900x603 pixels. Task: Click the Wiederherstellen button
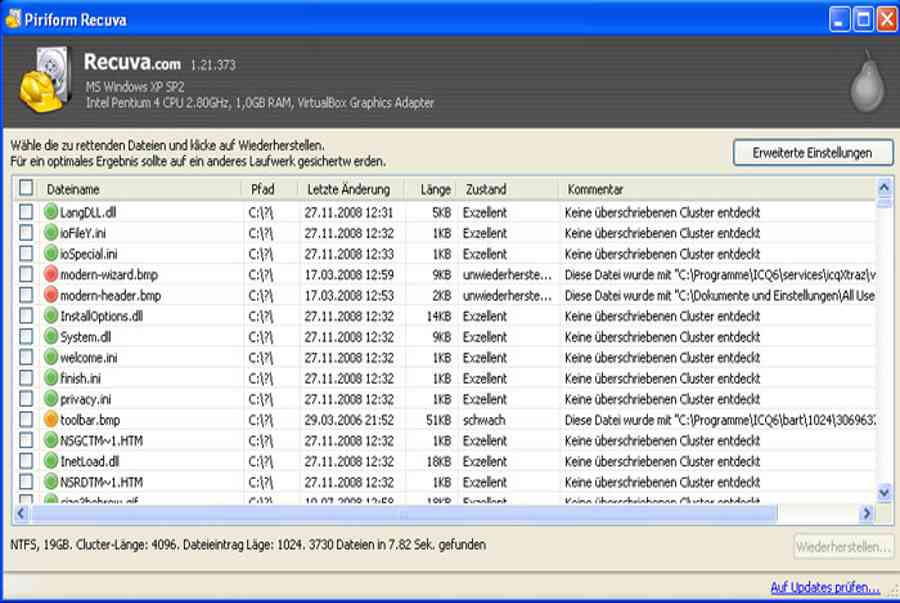point(843,547)
